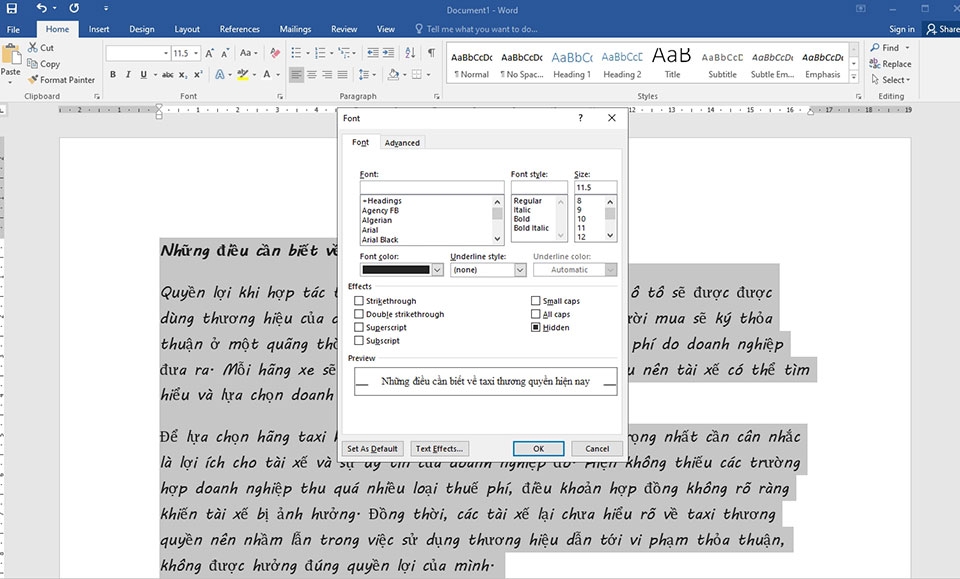Toggle Bold in the ribbon

(x=113, y=74)
